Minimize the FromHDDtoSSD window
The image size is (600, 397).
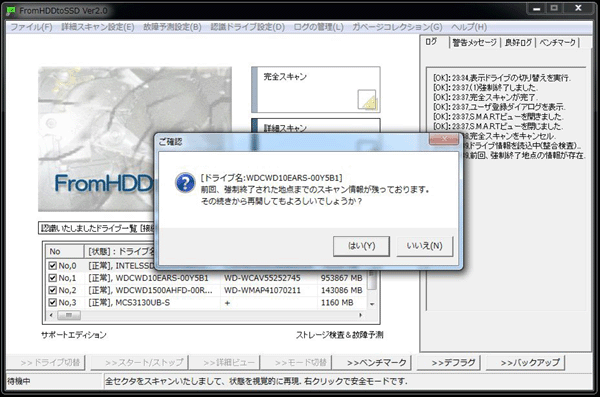coord(536,8)
